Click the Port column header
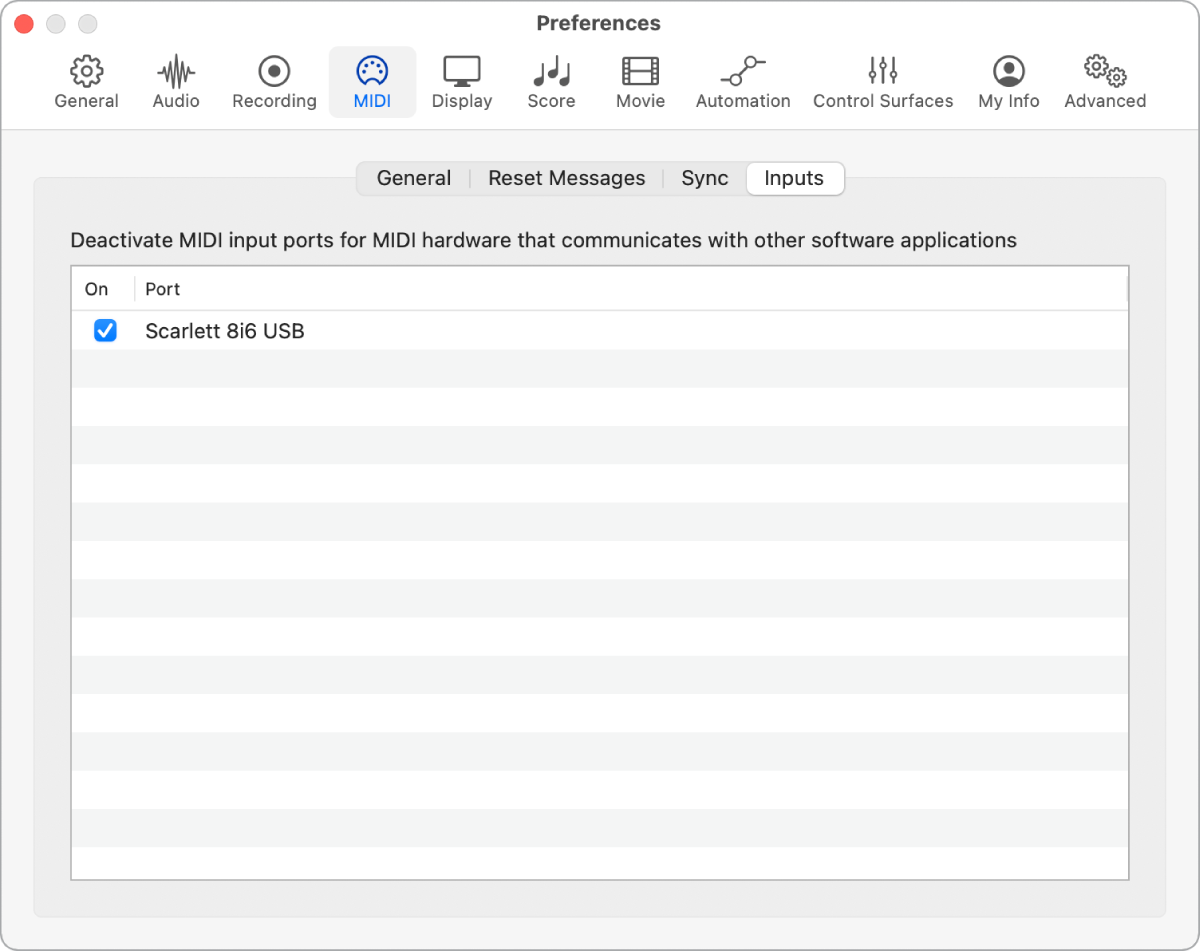Viewport: 1202px width, 952px height. coord(163,289)
